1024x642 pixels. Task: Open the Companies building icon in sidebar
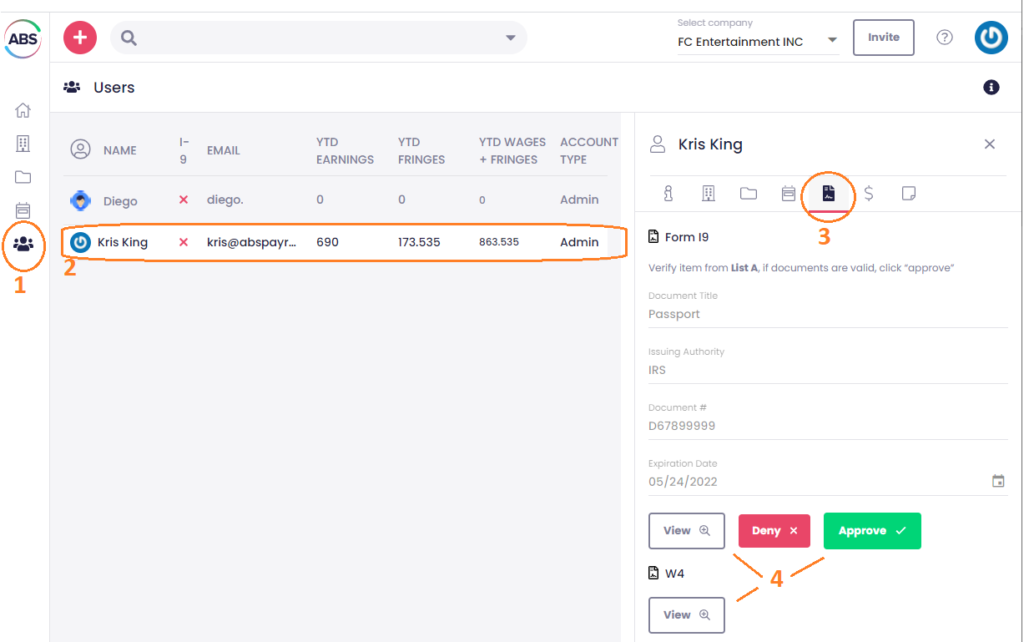click(x=23, y=144)
